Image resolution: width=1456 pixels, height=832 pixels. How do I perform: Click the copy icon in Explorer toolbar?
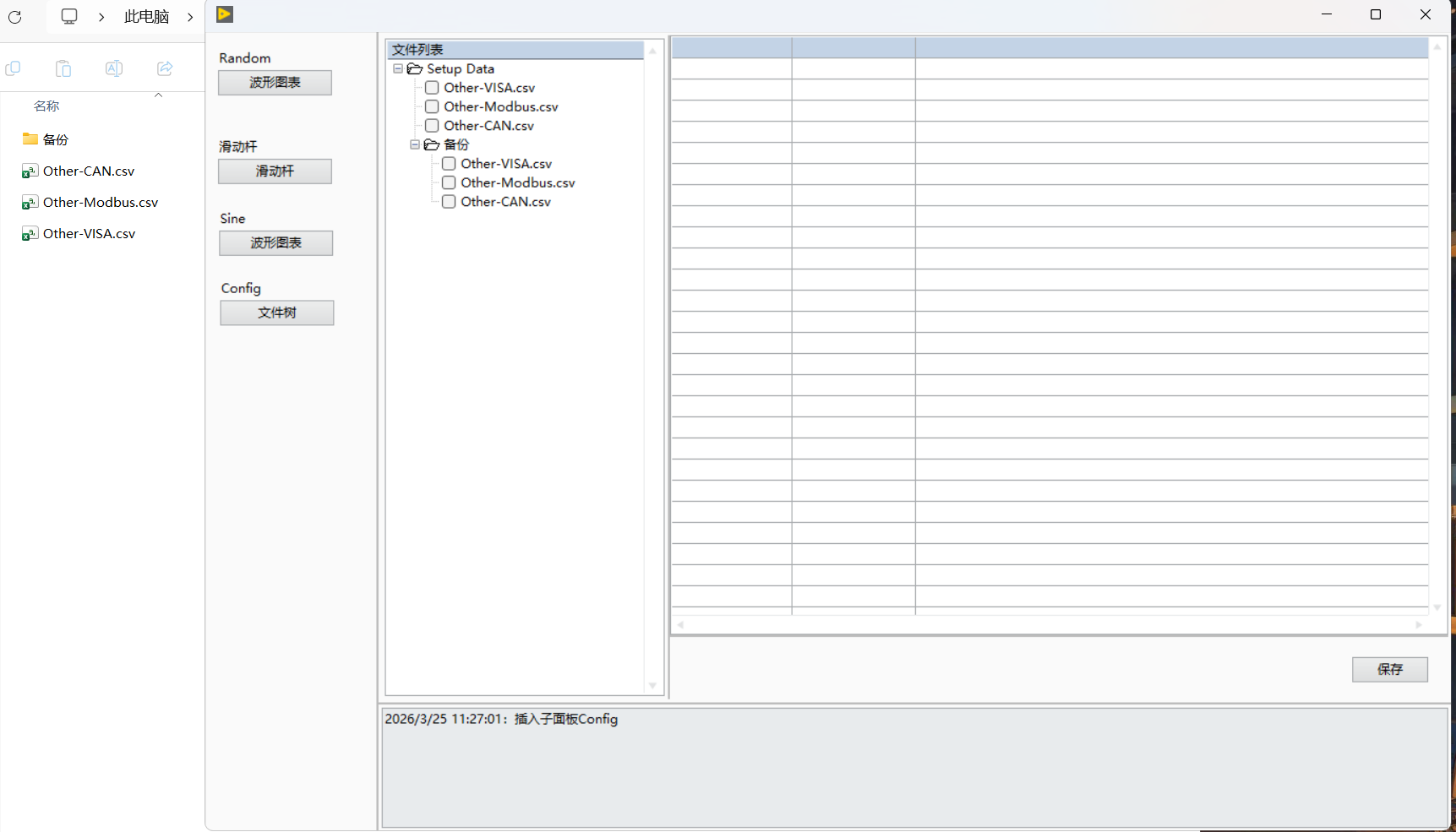[13, 68]
